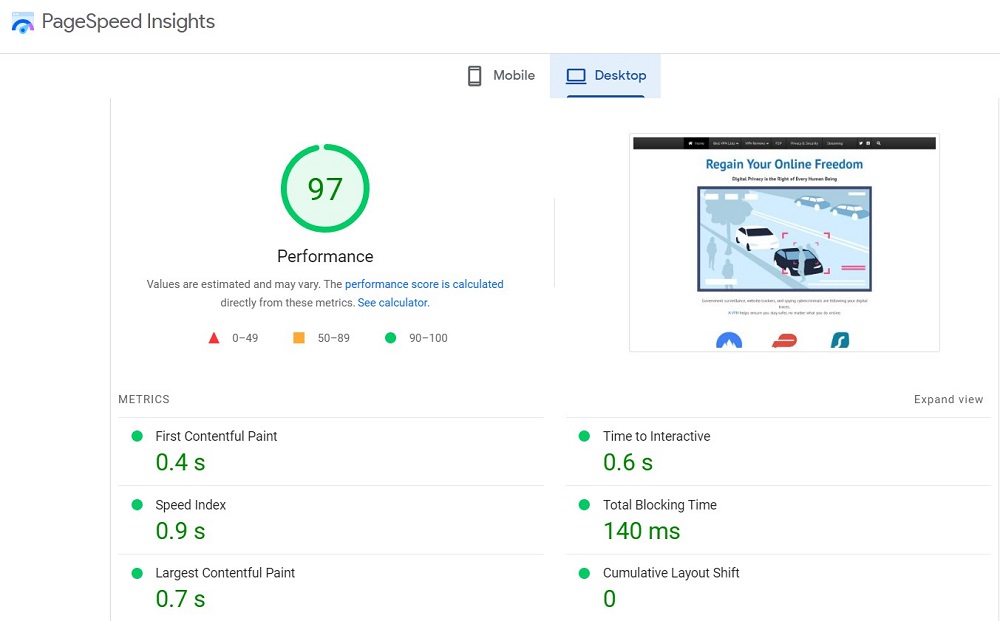
Task: Open the 'performance score is calculated' link
Action: point(424,284)
